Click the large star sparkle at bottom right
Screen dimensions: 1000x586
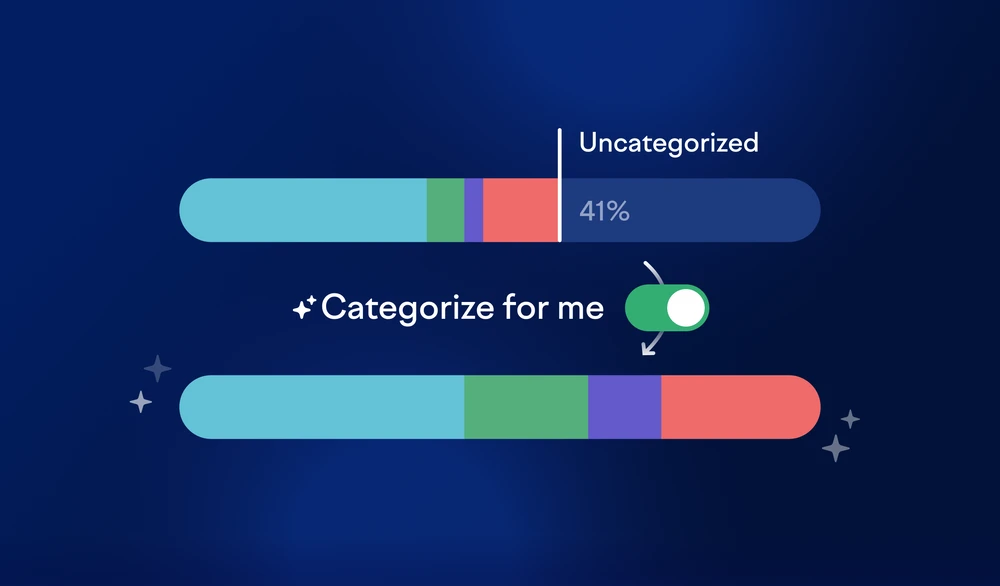[835, 448]
